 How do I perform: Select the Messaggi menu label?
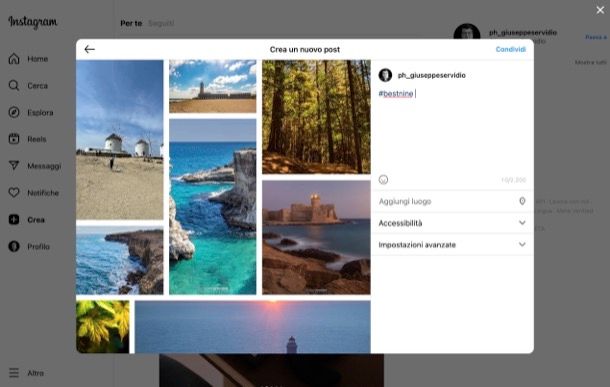[44, 166]
